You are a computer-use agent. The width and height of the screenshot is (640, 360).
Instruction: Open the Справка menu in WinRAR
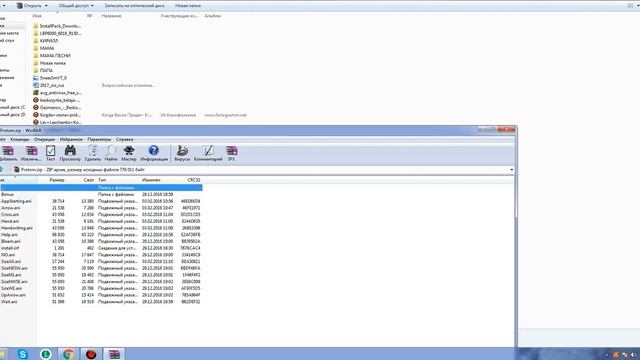[x=124, y=140]
